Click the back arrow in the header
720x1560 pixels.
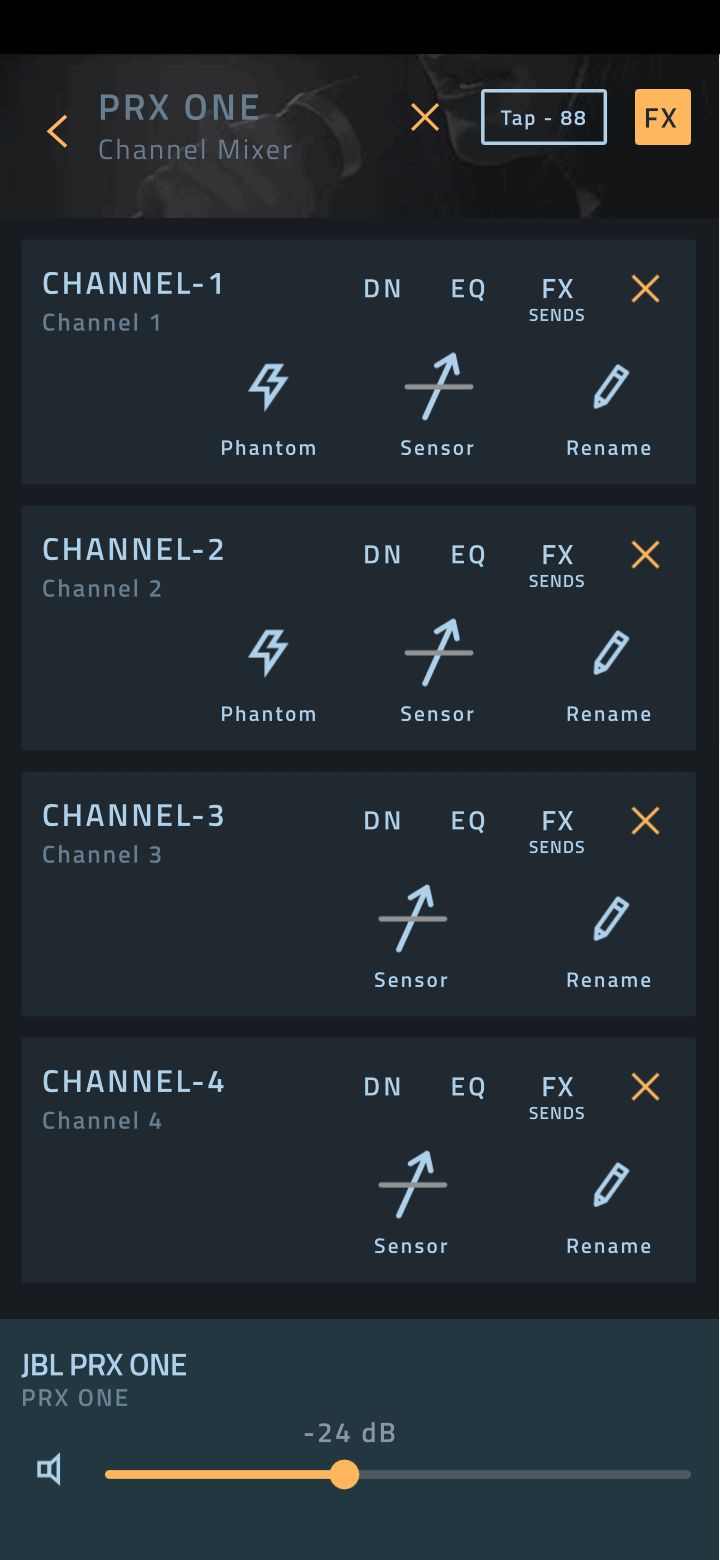[x=58, y=131]
